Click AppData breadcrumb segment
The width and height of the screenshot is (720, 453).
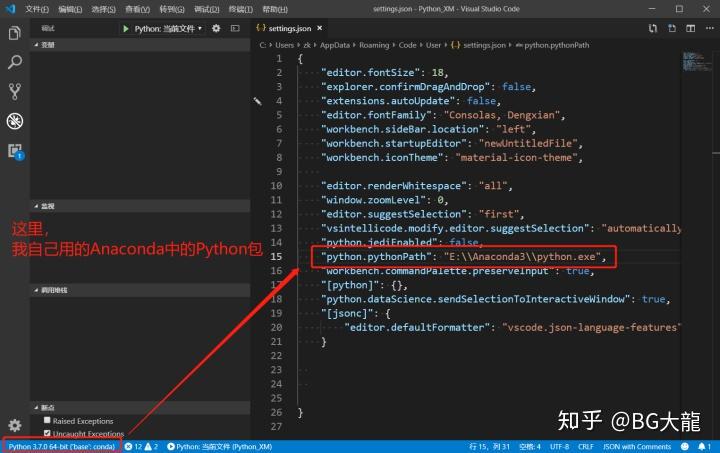click(335, 45)
